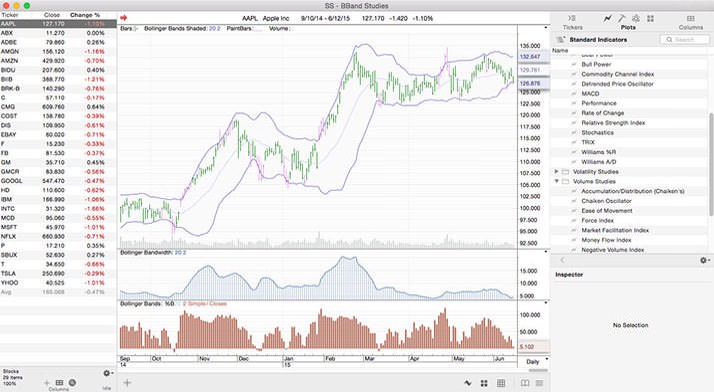Image resolution: width=714 pixels, height=392 pixels.
Task: Select the line chart Plots icon
Action: [x=607, y=18]
